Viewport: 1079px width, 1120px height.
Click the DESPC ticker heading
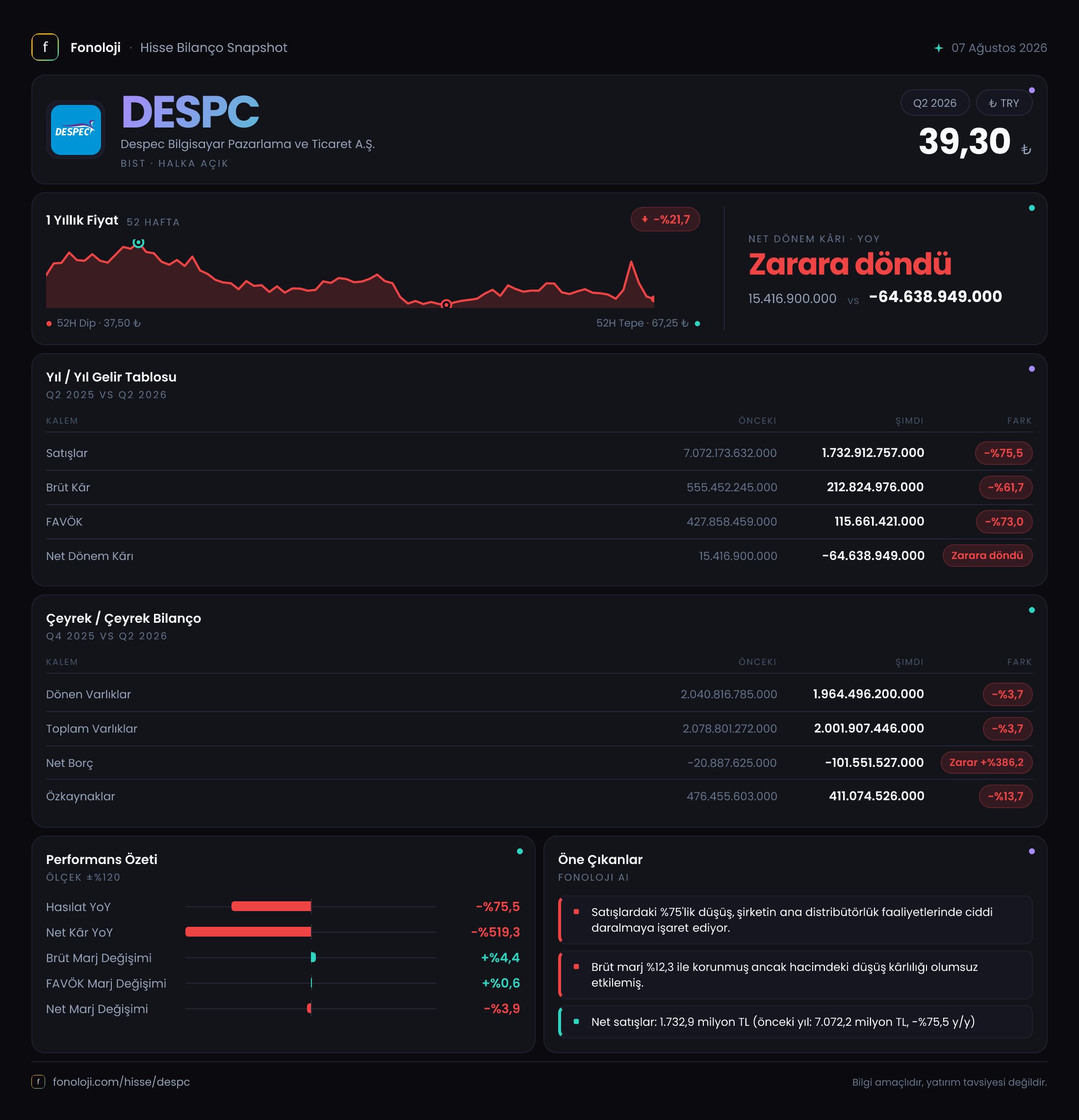pos(190,112)
